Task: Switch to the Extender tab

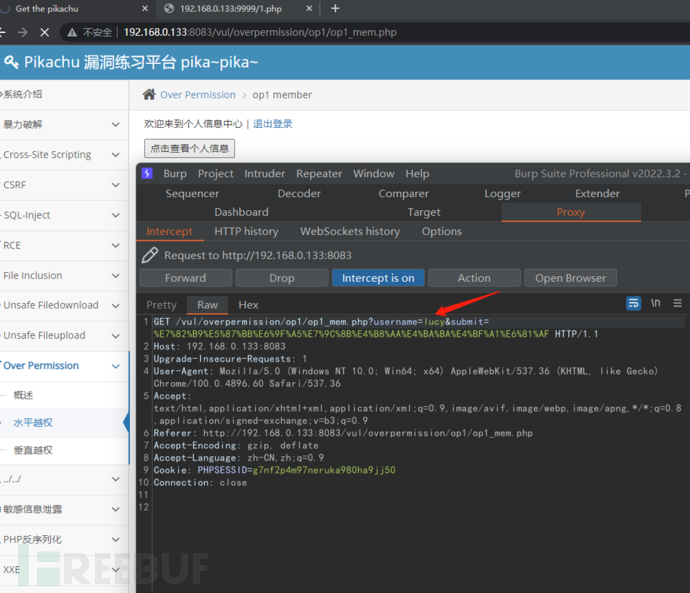Action: (597, 194)
